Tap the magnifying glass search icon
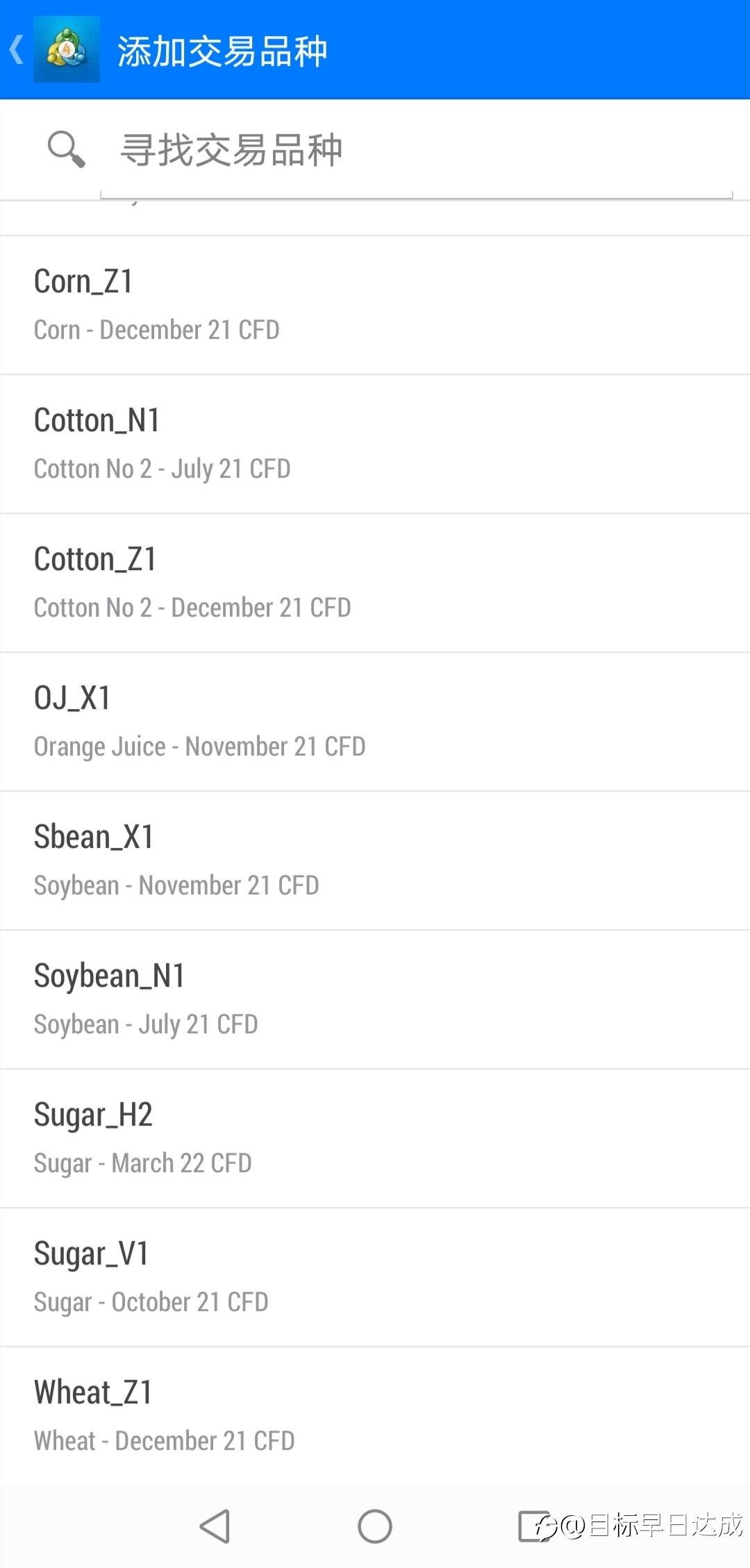The width and height of the screenshot is (750, 1568). click(66, 149)
